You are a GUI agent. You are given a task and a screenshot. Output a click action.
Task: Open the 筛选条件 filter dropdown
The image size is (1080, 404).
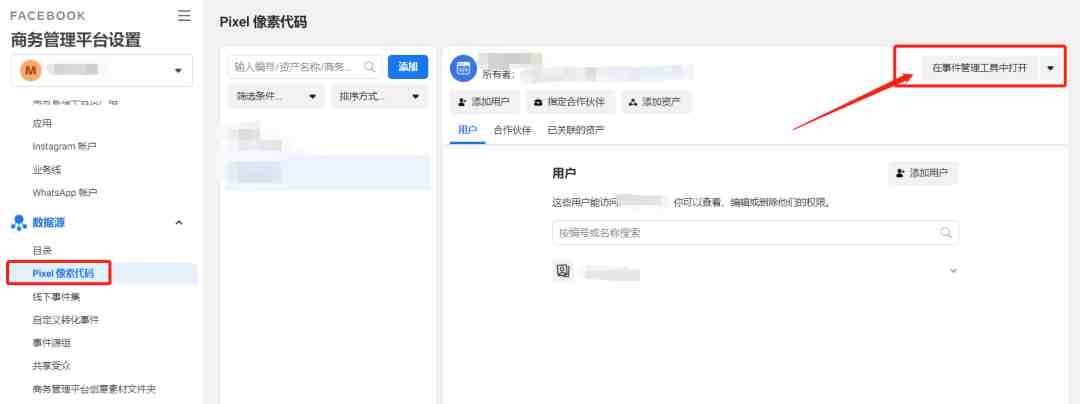point(276,96)
